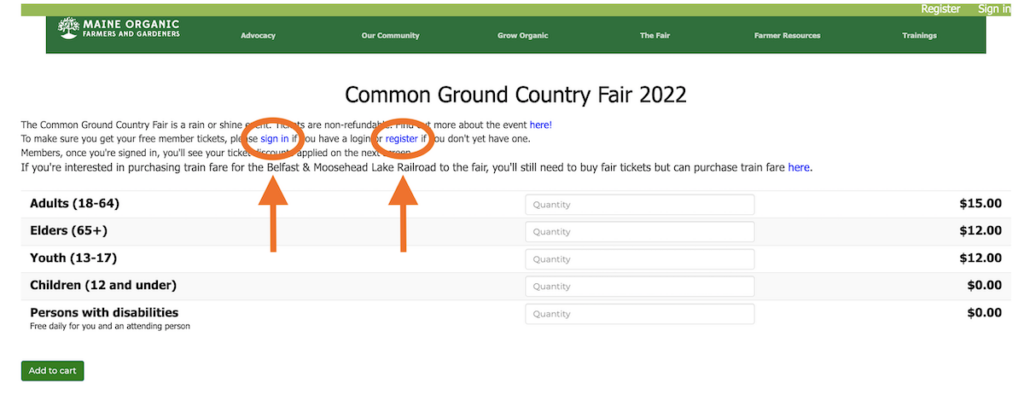The image size is (1024, 412).
Task: Click the $12.00 price in the Elders row
Action: coord(980,231)
